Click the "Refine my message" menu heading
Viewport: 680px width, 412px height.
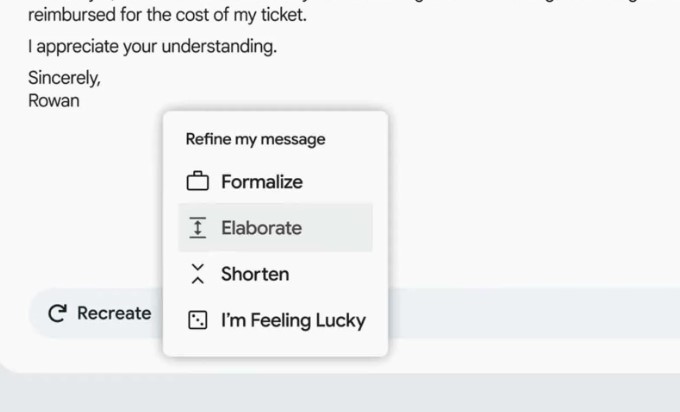[x=256, y=139]
